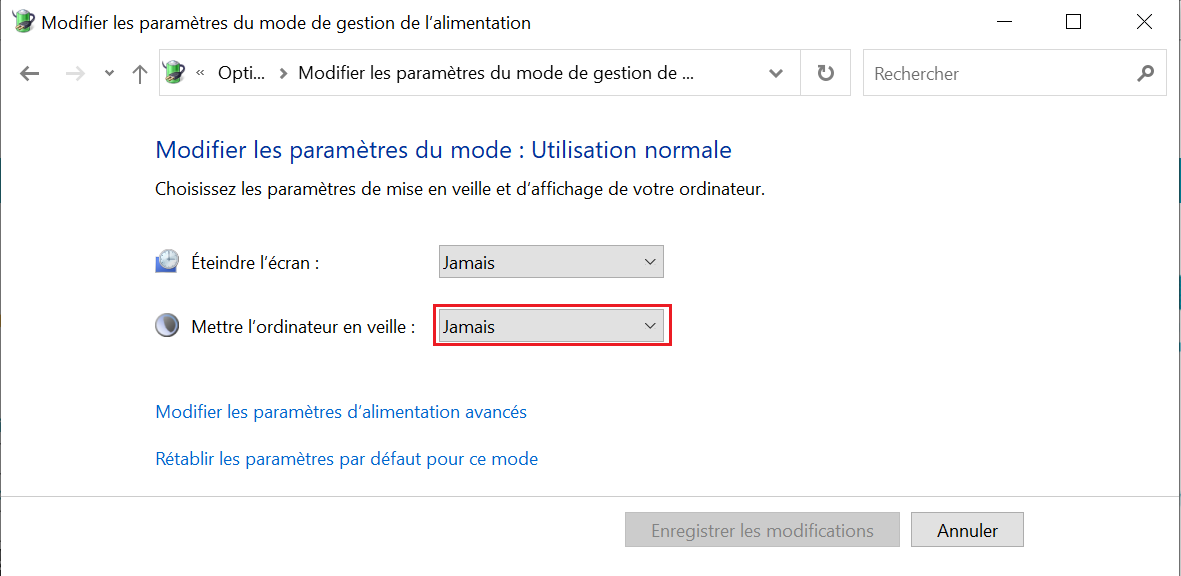The width and height of the screenshot is (1181, 576).
Task: Click the battery icon in title bar
Action: pyautogui.click(x=25, y=22)
